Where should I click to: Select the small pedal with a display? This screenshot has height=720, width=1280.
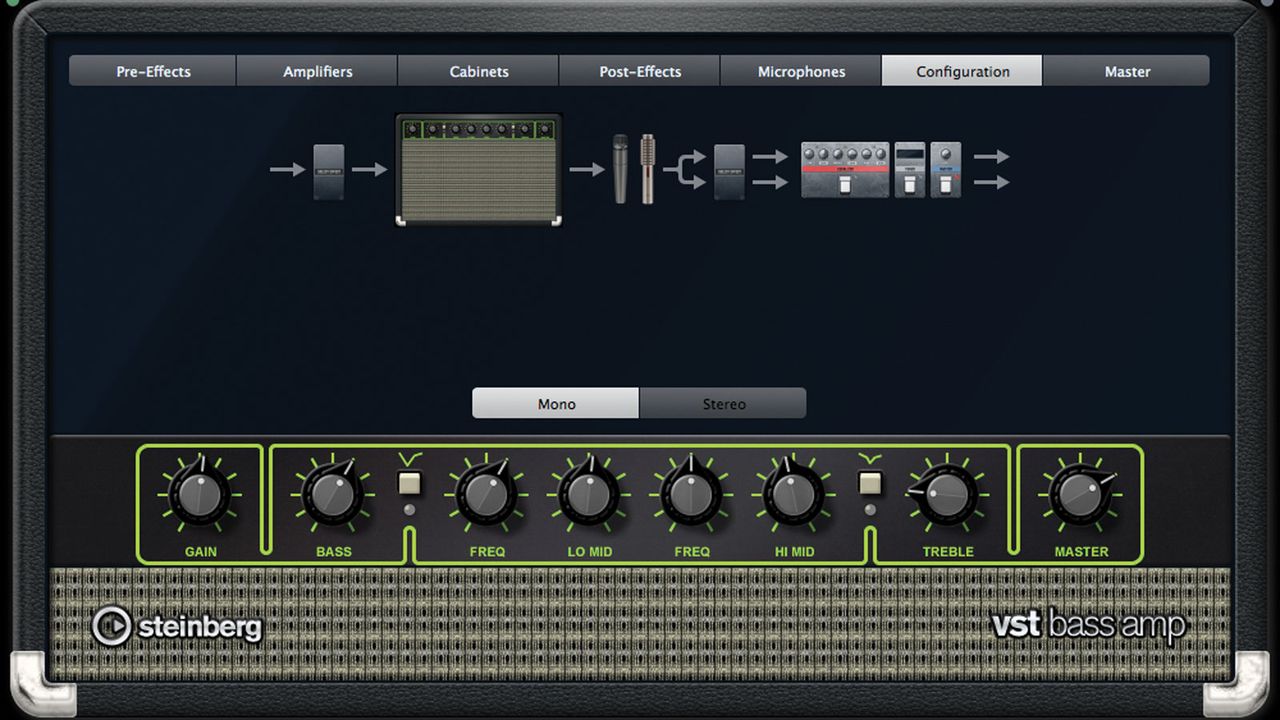909,169
